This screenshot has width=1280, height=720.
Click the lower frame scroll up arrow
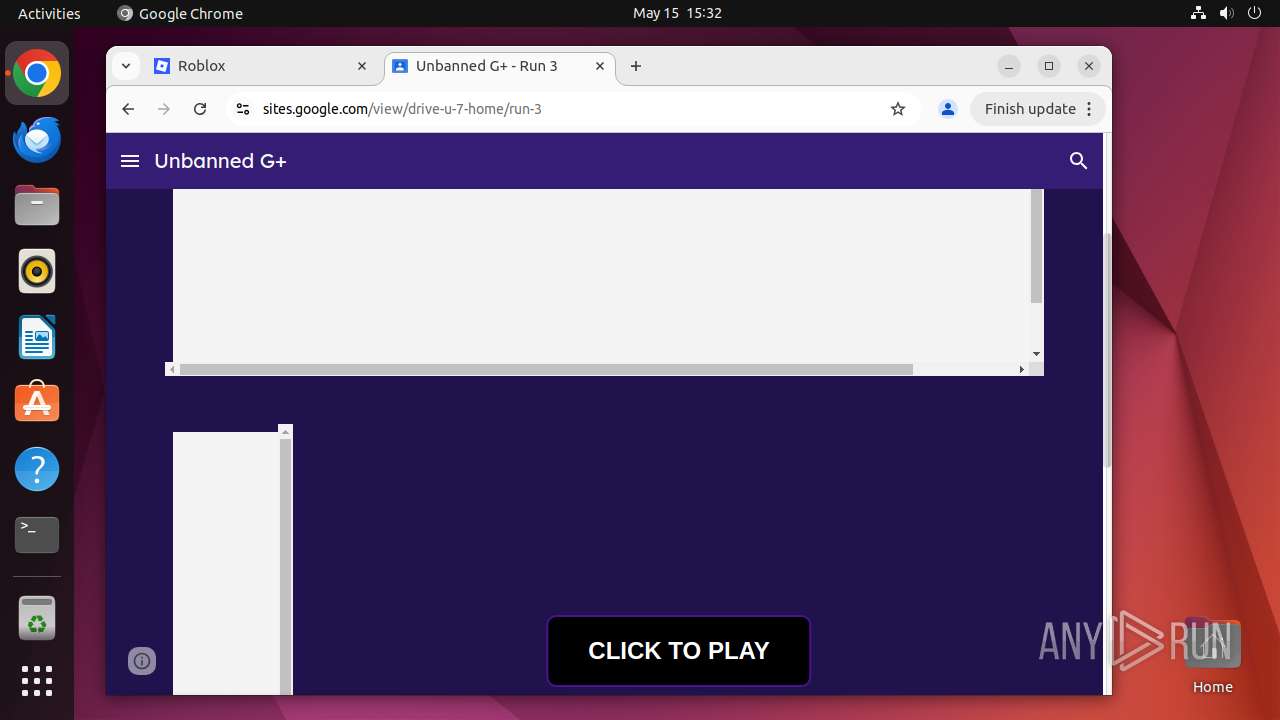(286, 431)
